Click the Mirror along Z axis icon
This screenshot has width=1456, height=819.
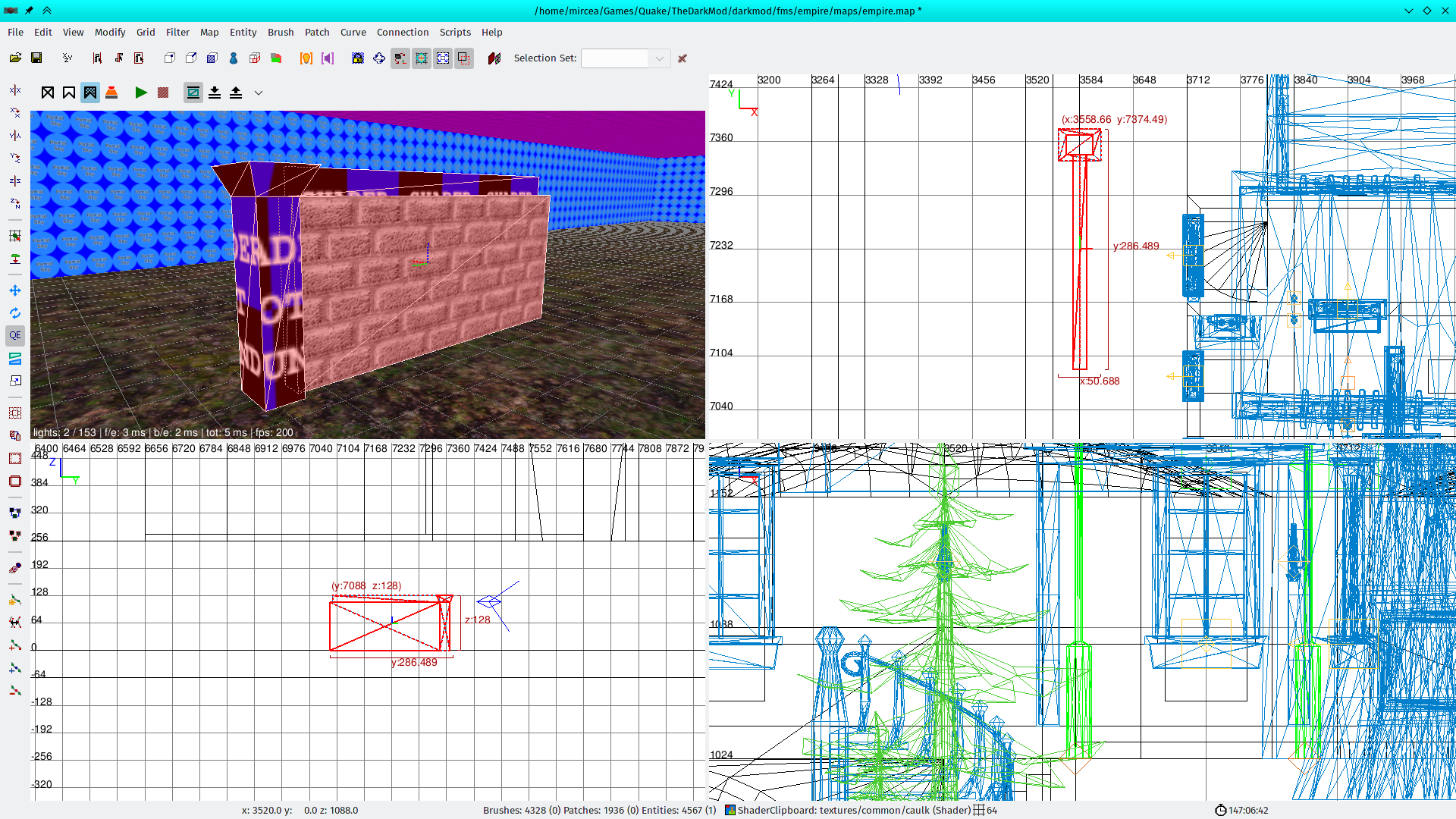[x=15, y=180]
